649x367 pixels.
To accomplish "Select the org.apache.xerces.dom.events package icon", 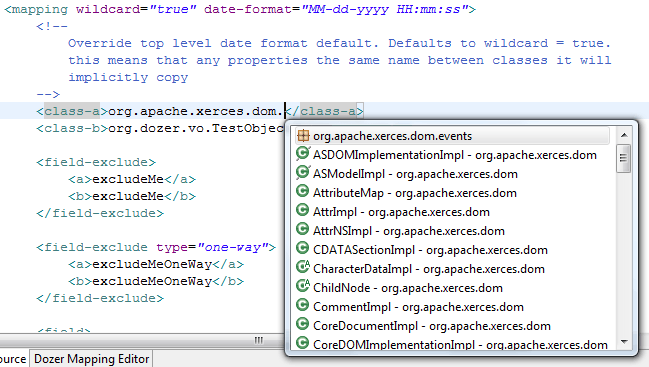I will click(x=303, y=135).
